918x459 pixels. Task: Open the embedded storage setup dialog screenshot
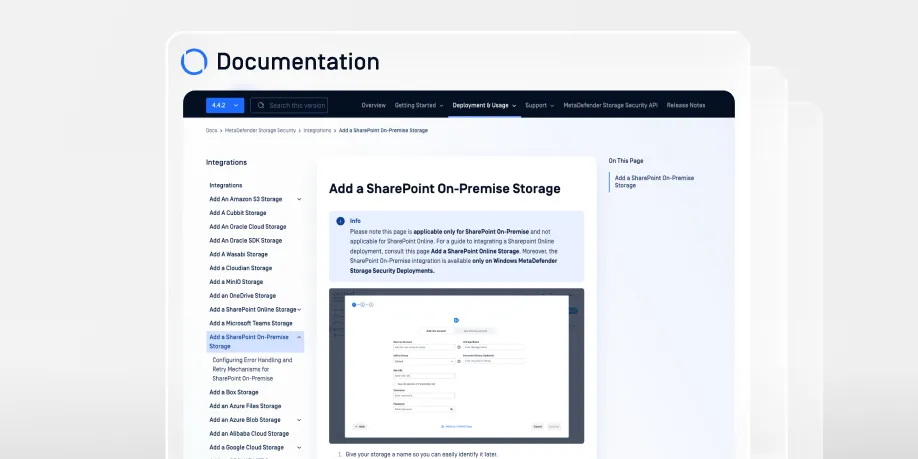457,366
